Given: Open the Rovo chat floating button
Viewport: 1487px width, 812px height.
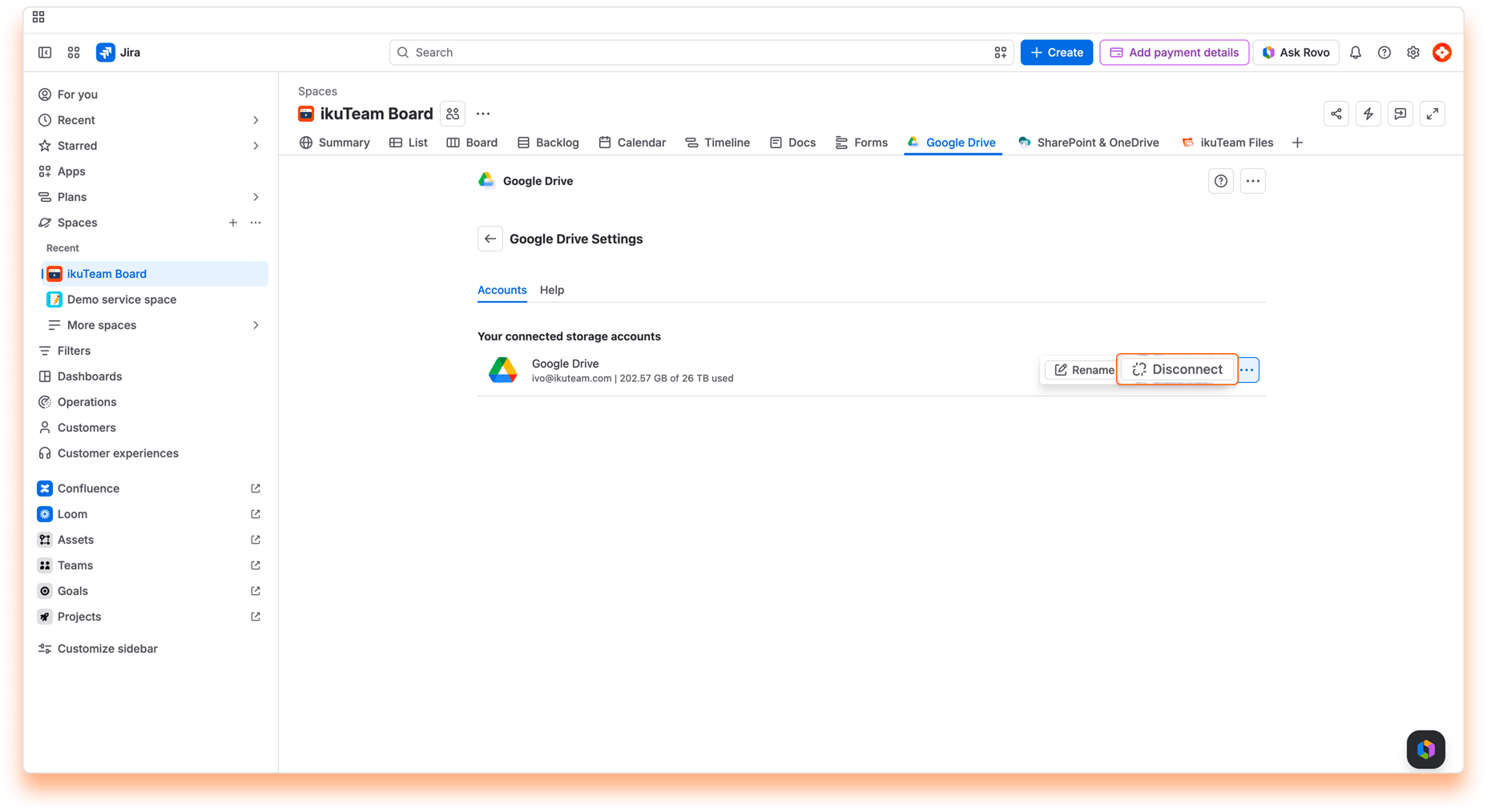Looking at the screenshot, I should coord(1426,750).
